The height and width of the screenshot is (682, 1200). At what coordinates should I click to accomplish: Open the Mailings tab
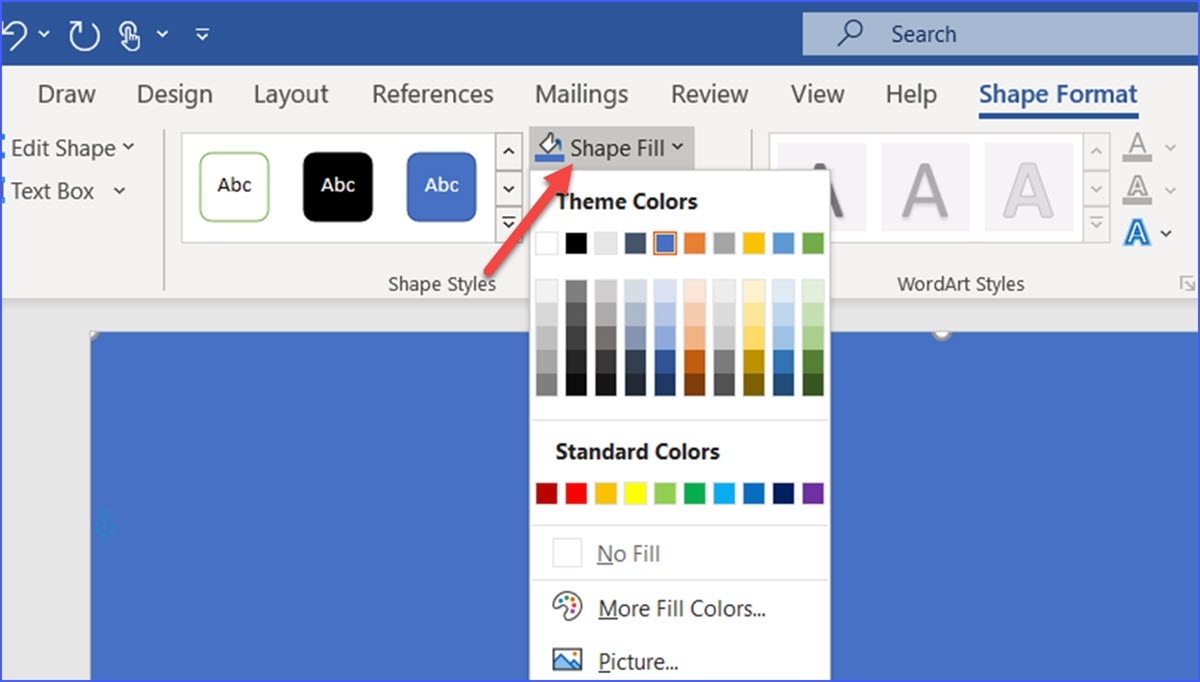581,94
